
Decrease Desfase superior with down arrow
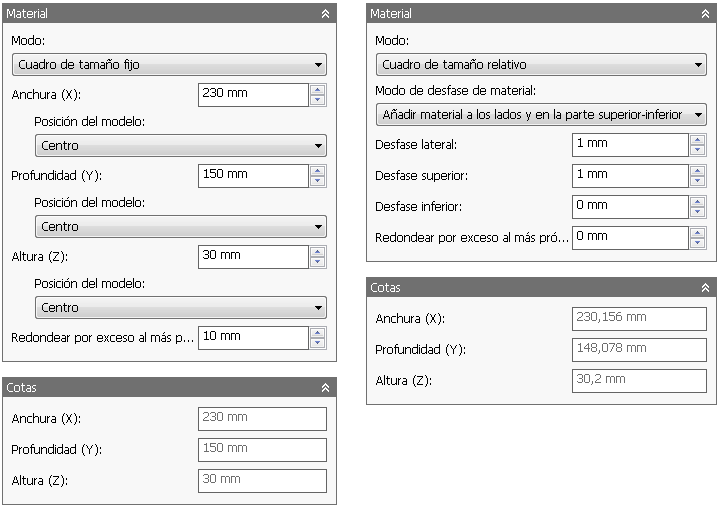(698, 181)
